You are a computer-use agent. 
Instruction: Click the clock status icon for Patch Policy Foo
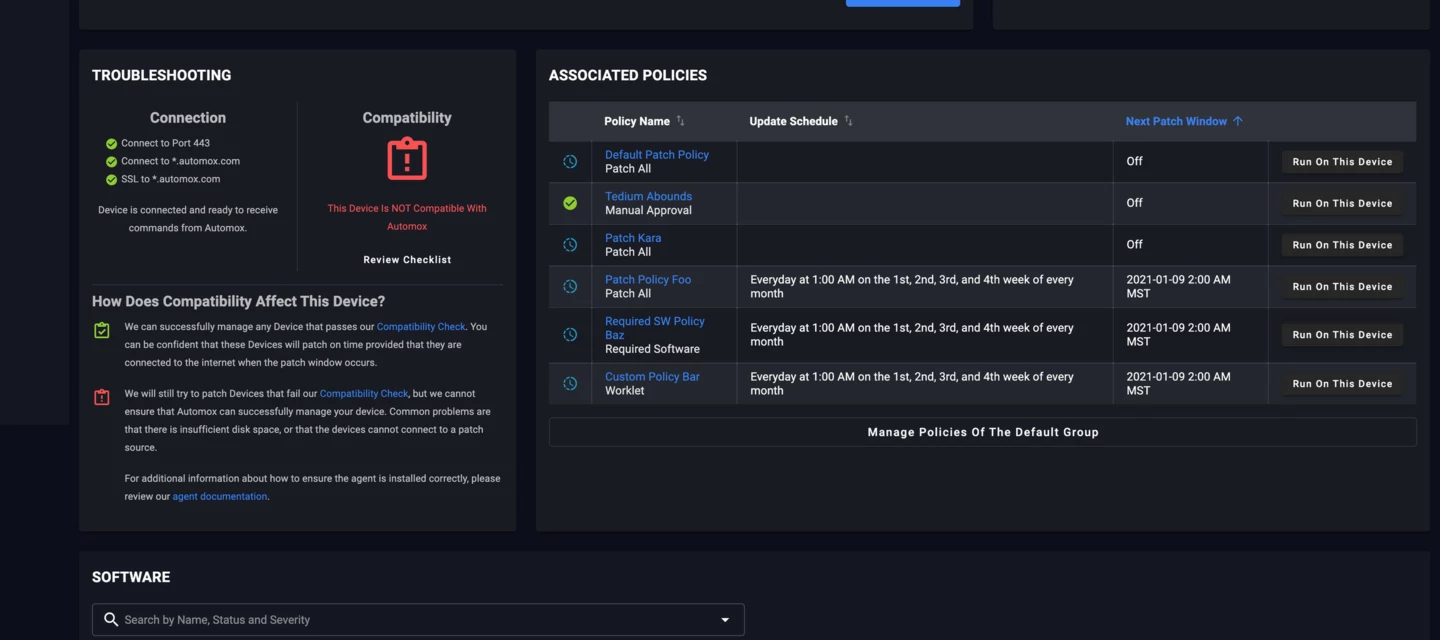pos(570,286)
